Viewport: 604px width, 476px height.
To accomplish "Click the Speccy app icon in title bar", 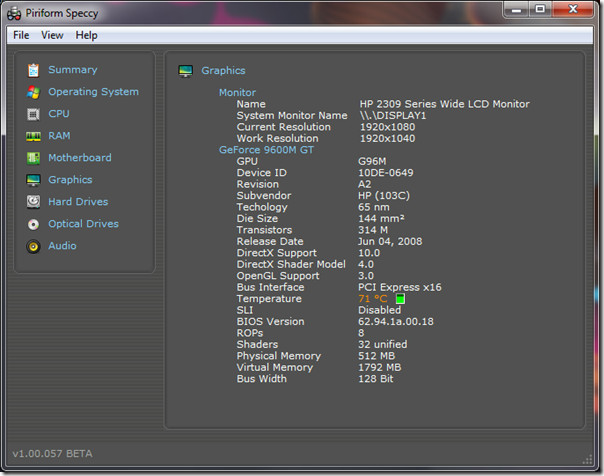I will [x=14, y=13].
